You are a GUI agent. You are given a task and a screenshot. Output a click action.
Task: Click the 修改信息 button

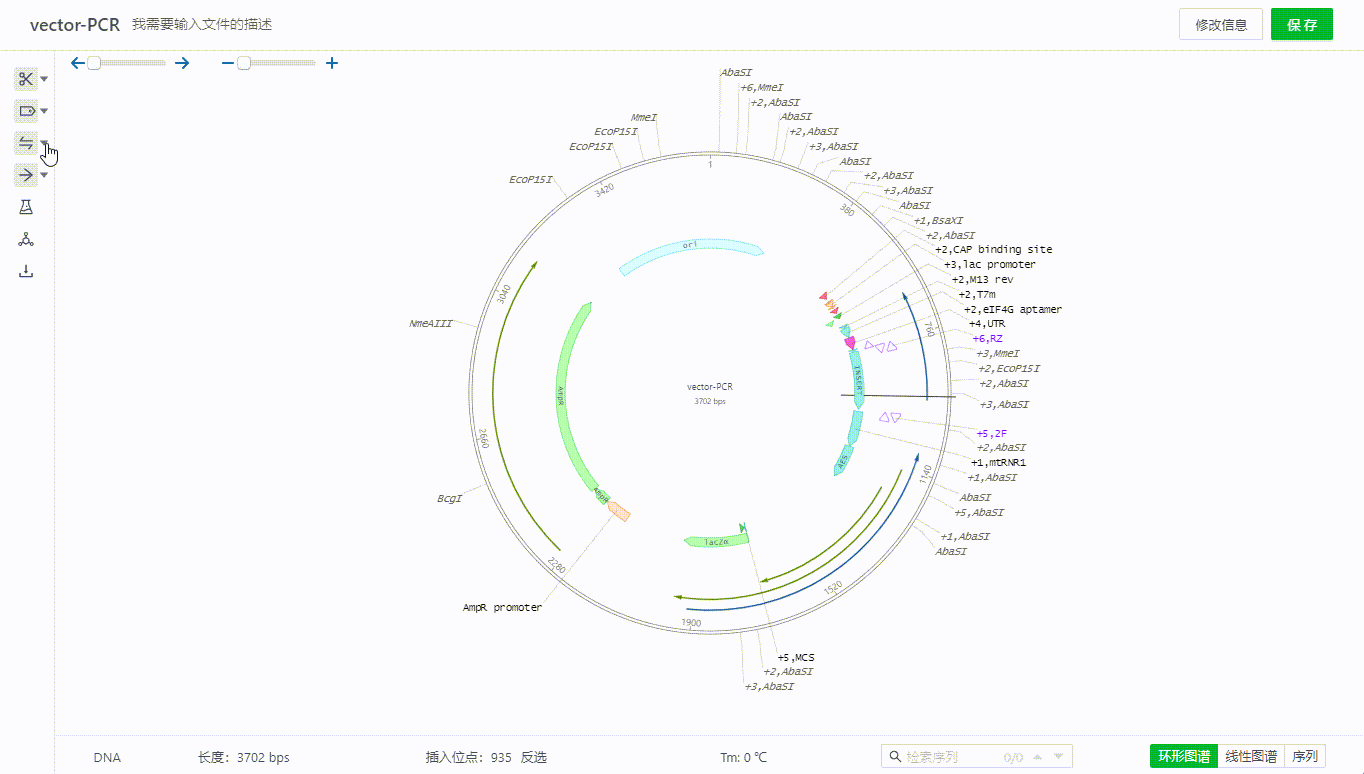tap(1220, 25)
